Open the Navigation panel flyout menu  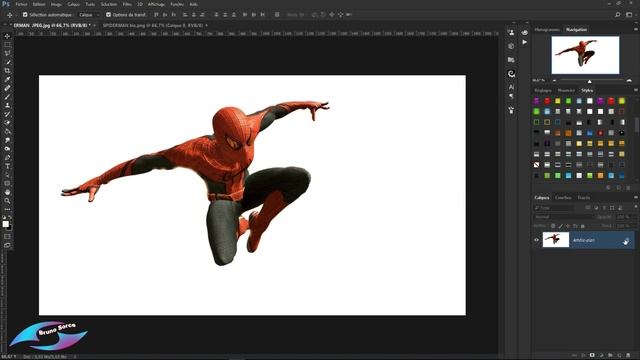point(635,29)
